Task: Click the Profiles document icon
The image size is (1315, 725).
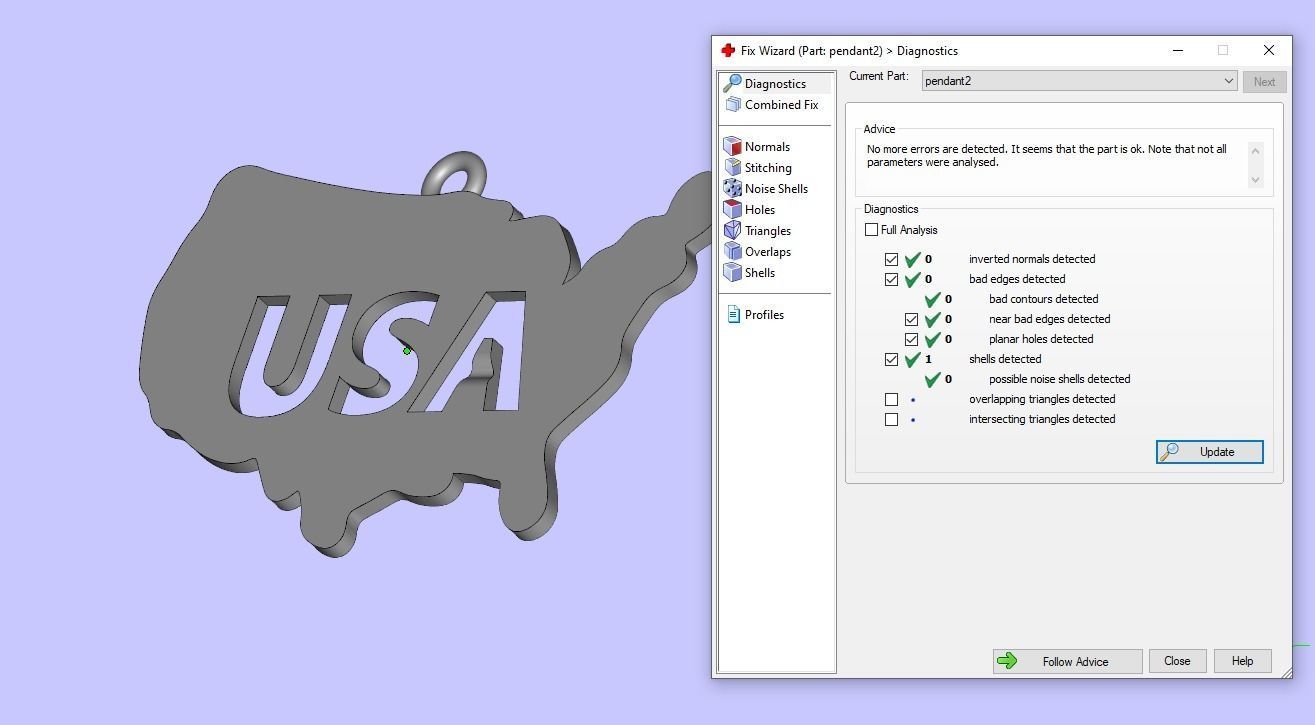Action: click(x=733, y=314)
